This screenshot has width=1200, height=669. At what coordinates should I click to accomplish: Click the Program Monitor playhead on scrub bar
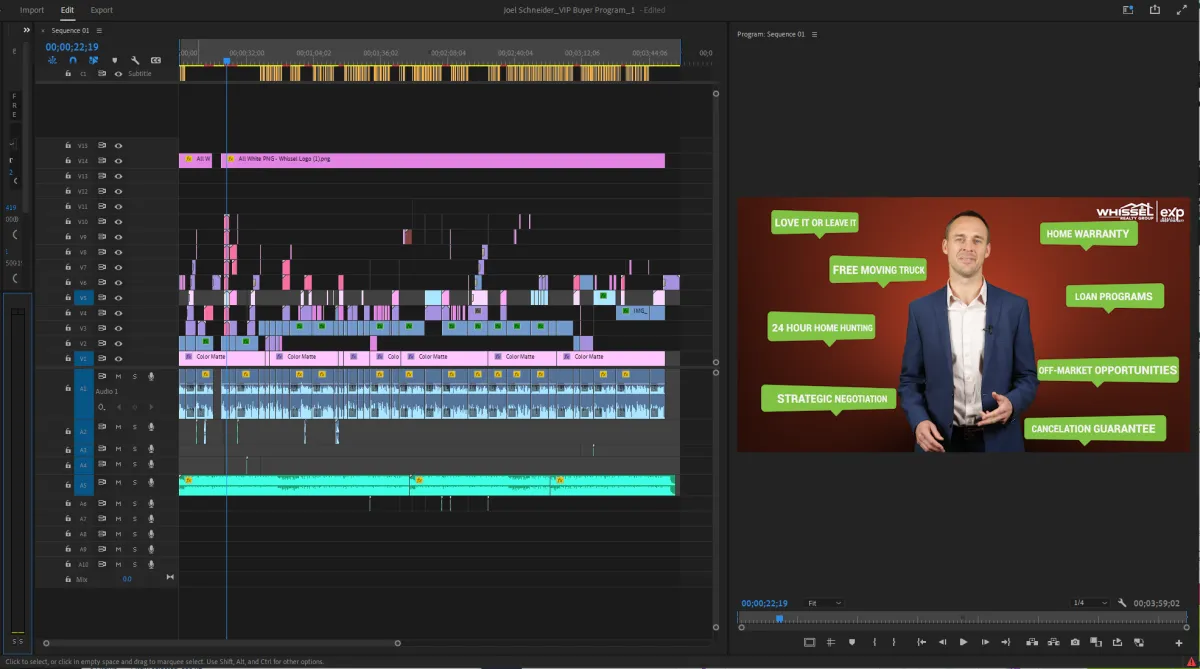coord(779,619)
